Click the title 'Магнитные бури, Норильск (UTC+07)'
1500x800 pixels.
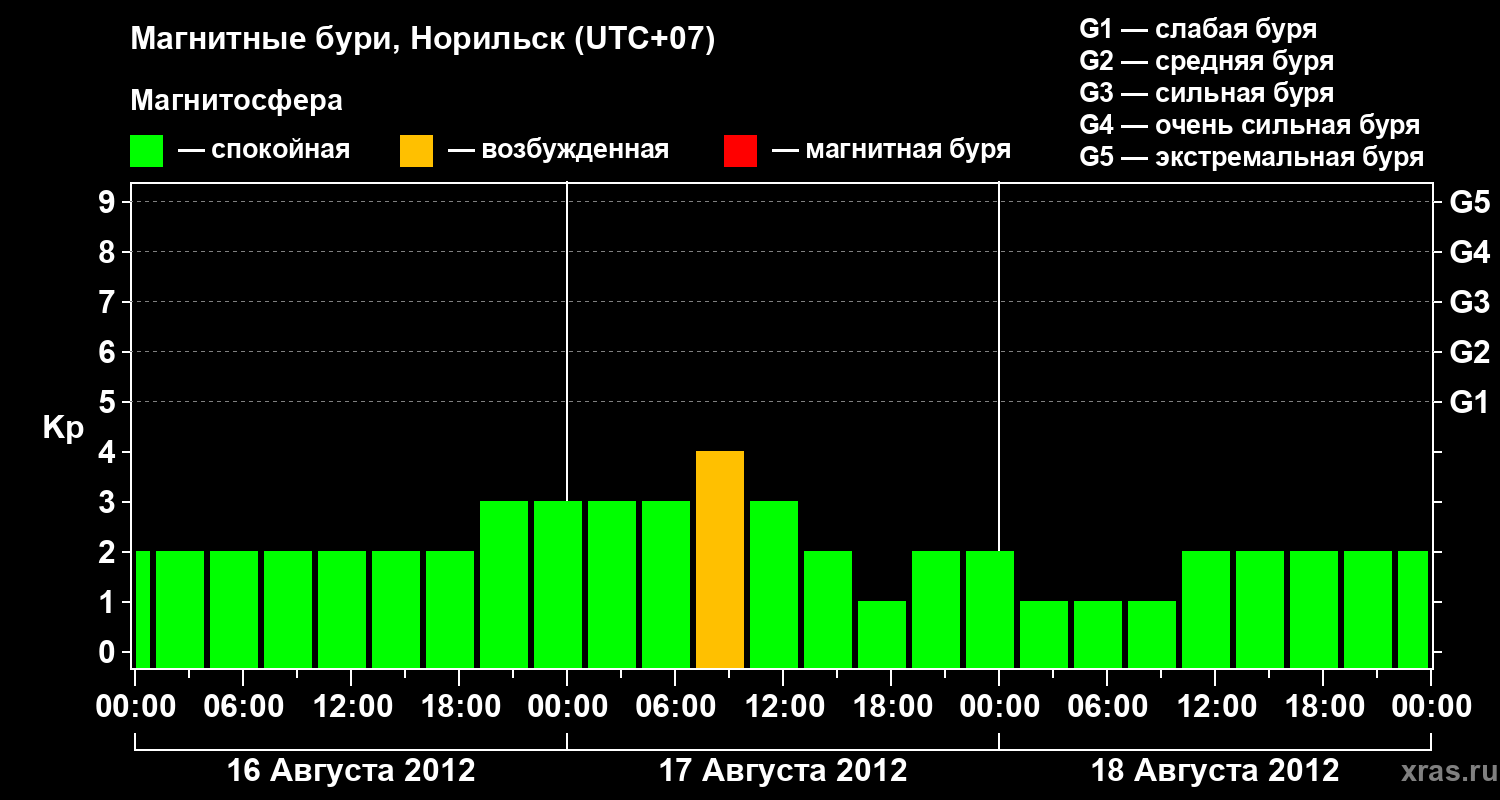coord(423,40)
